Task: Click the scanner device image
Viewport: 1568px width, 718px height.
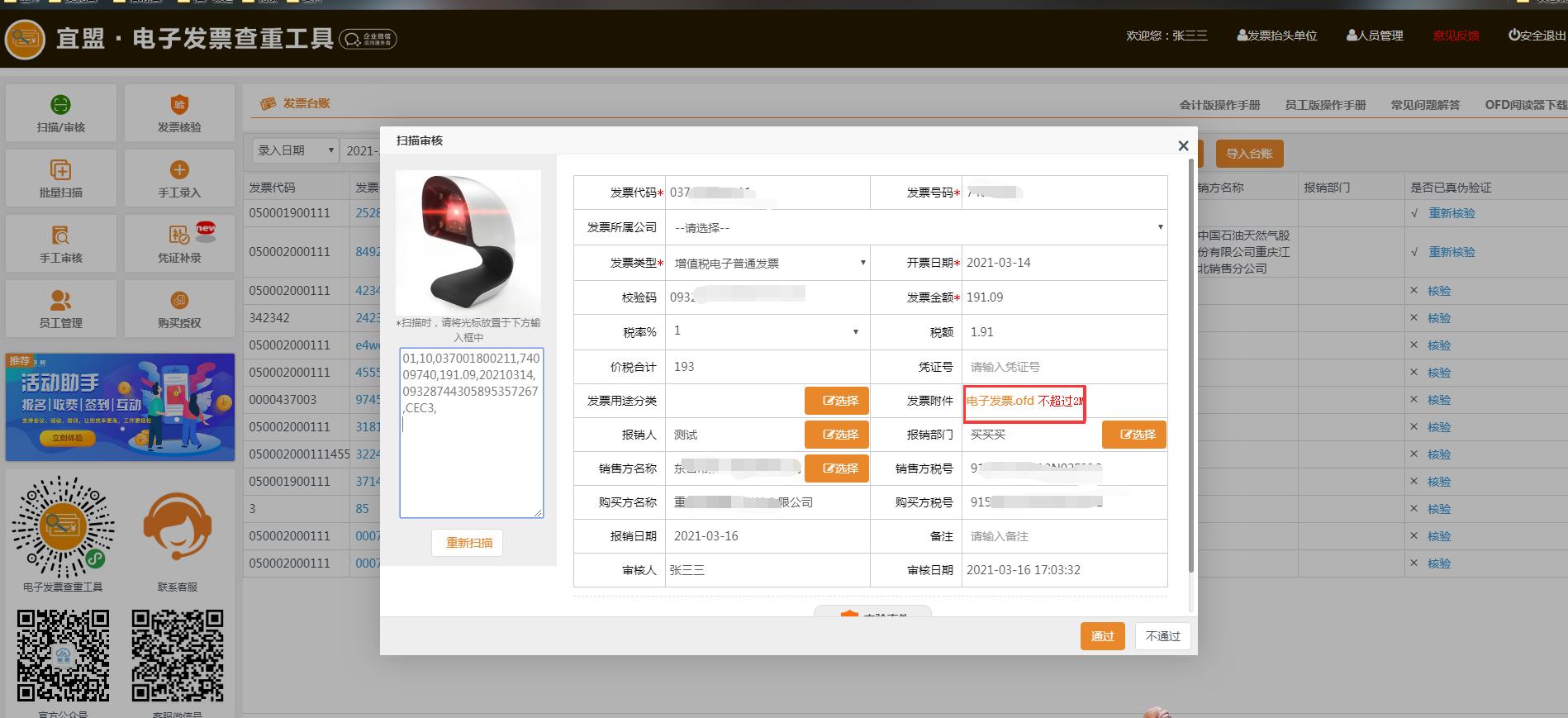Action: click(468, 241)
